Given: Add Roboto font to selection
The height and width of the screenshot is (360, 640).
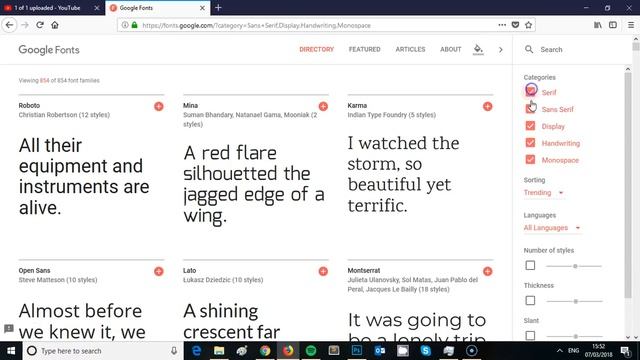Looking at the screenshot, I should 159,107.
